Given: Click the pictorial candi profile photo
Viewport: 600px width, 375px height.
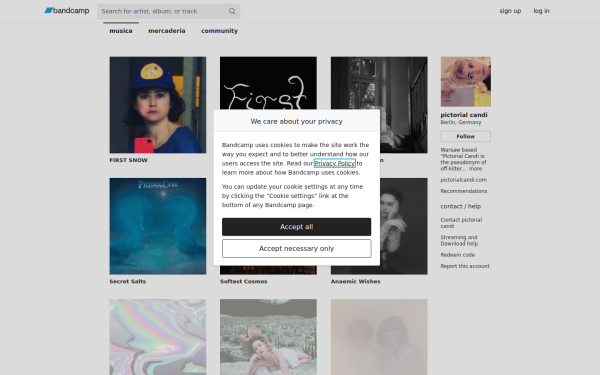Looking at the screenshot, I should click(466, 82).
